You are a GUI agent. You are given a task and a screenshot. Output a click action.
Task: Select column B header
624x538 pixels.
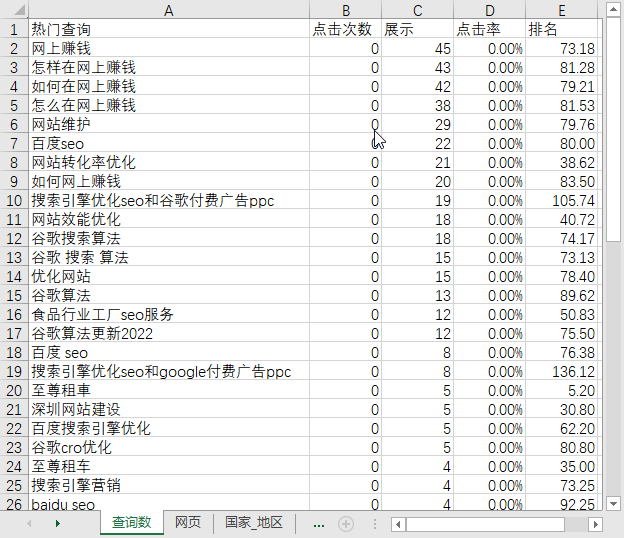[345, 10]
